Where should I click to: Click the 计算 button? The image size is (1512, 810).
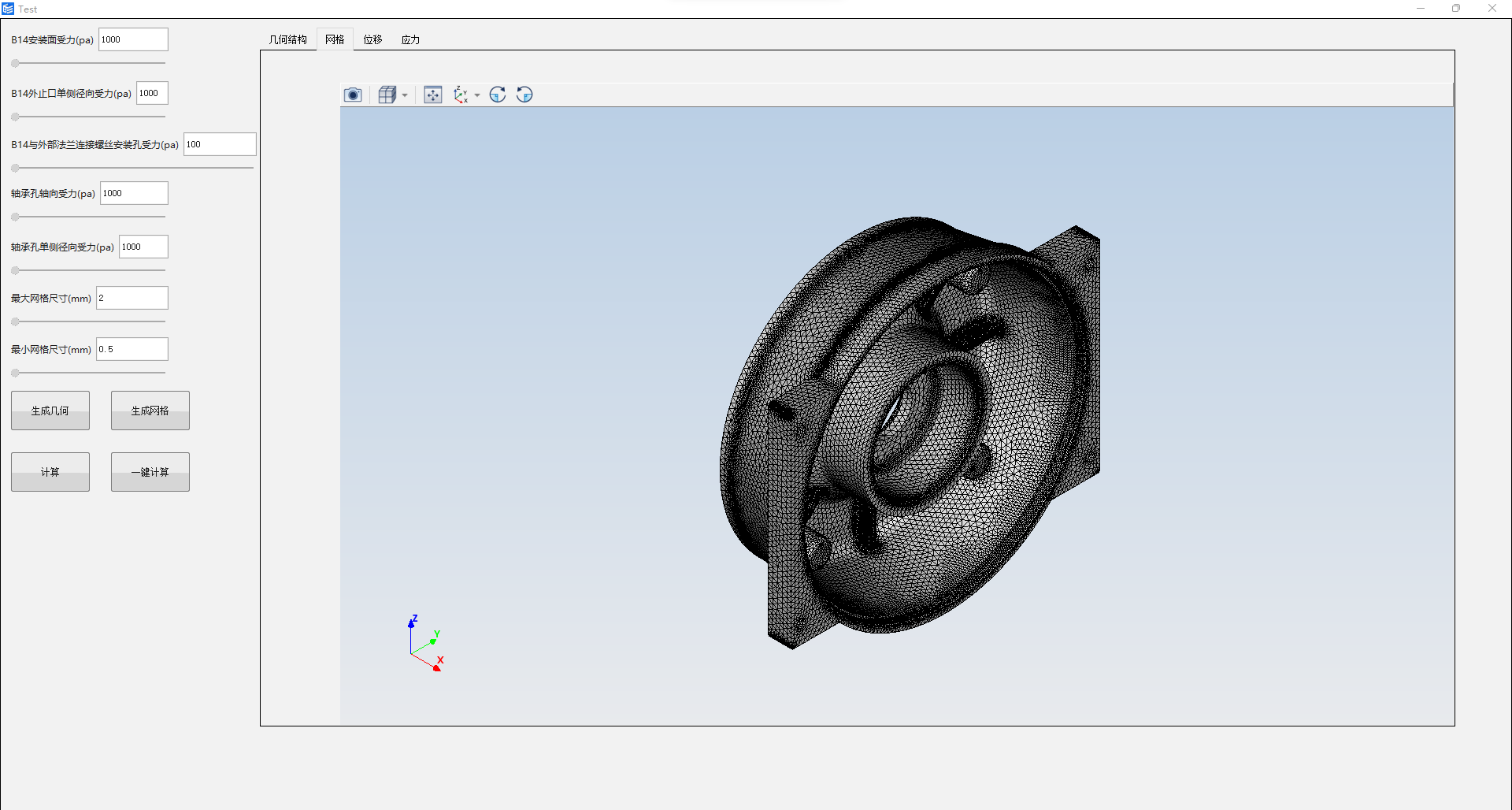(50, 472)
